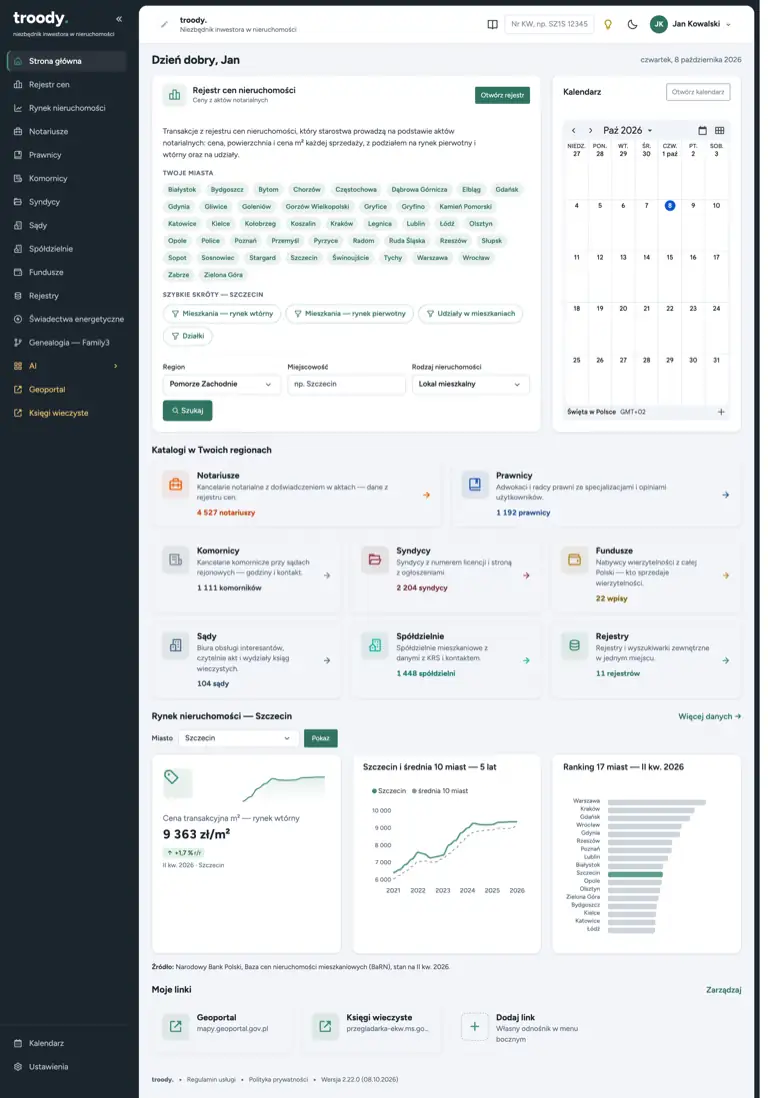The height and width of the screenshot is (1098, 768).
Task: Click the Otwórz rejestr button
Action: tap(502, 95)
